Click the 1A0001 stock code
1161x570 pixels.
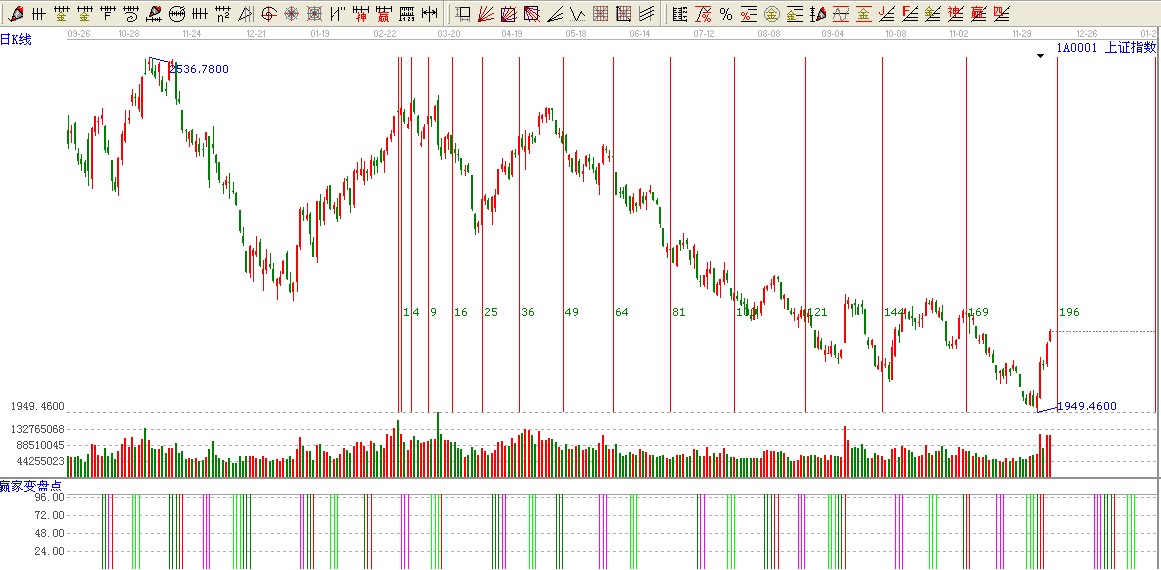coord(1077,47)
